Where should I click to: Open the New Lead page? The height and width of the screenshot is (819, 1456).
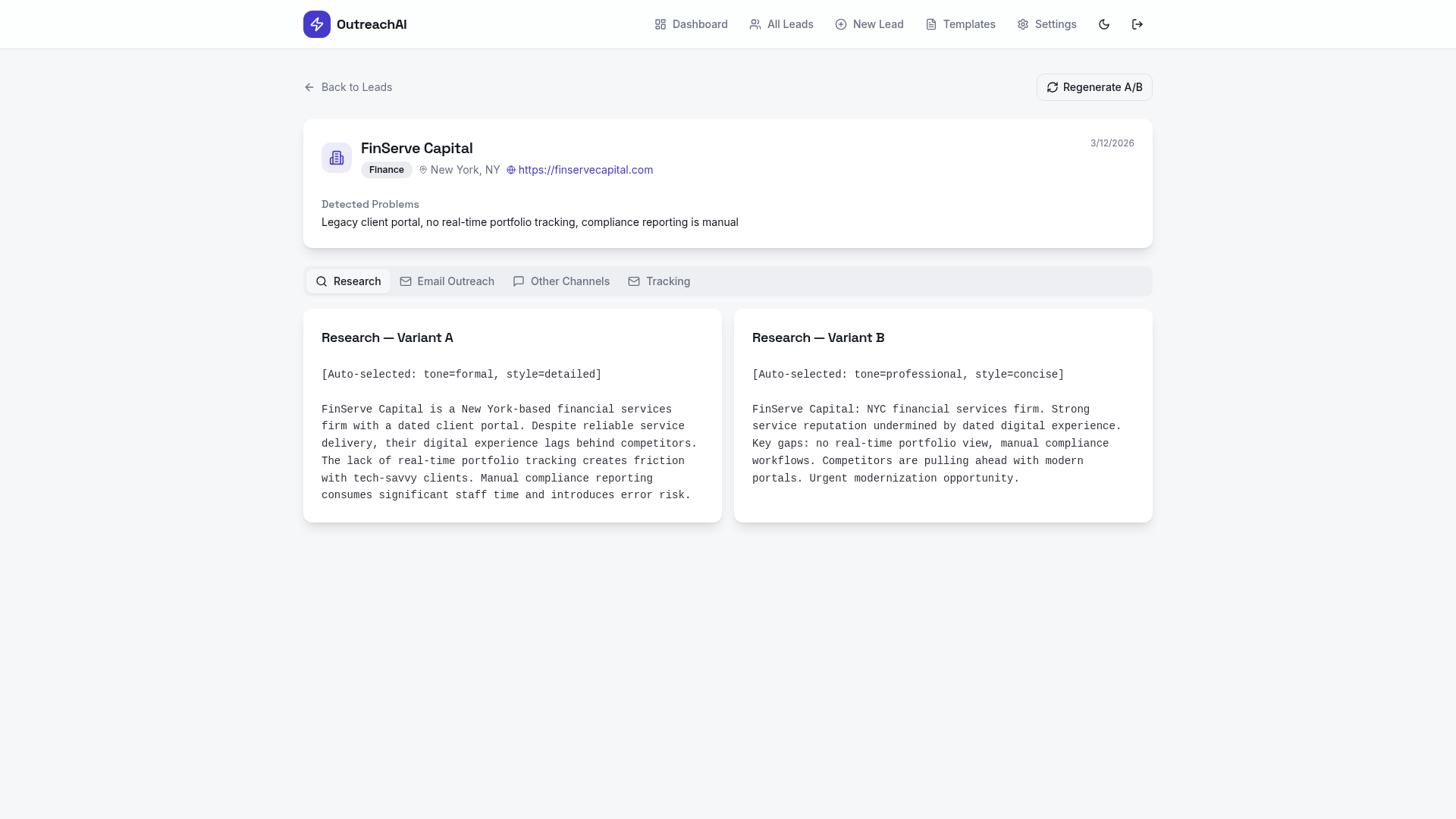point(869,24)
